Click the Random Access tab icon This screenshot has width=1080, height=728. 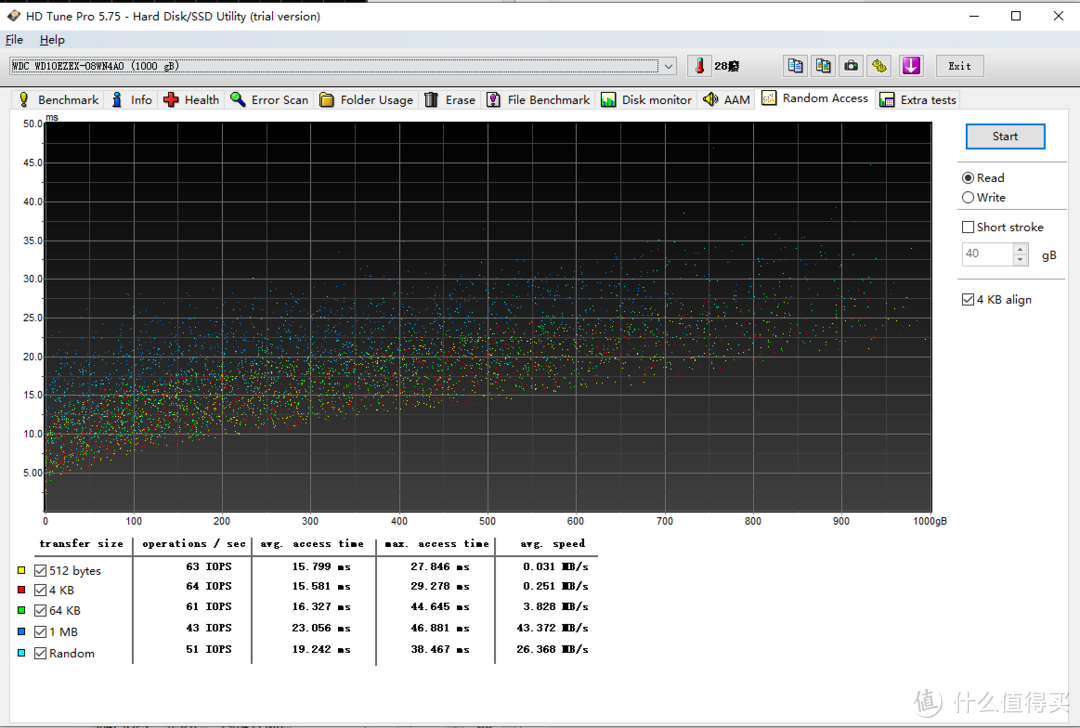pyautogui.click(x=769, y=98)
